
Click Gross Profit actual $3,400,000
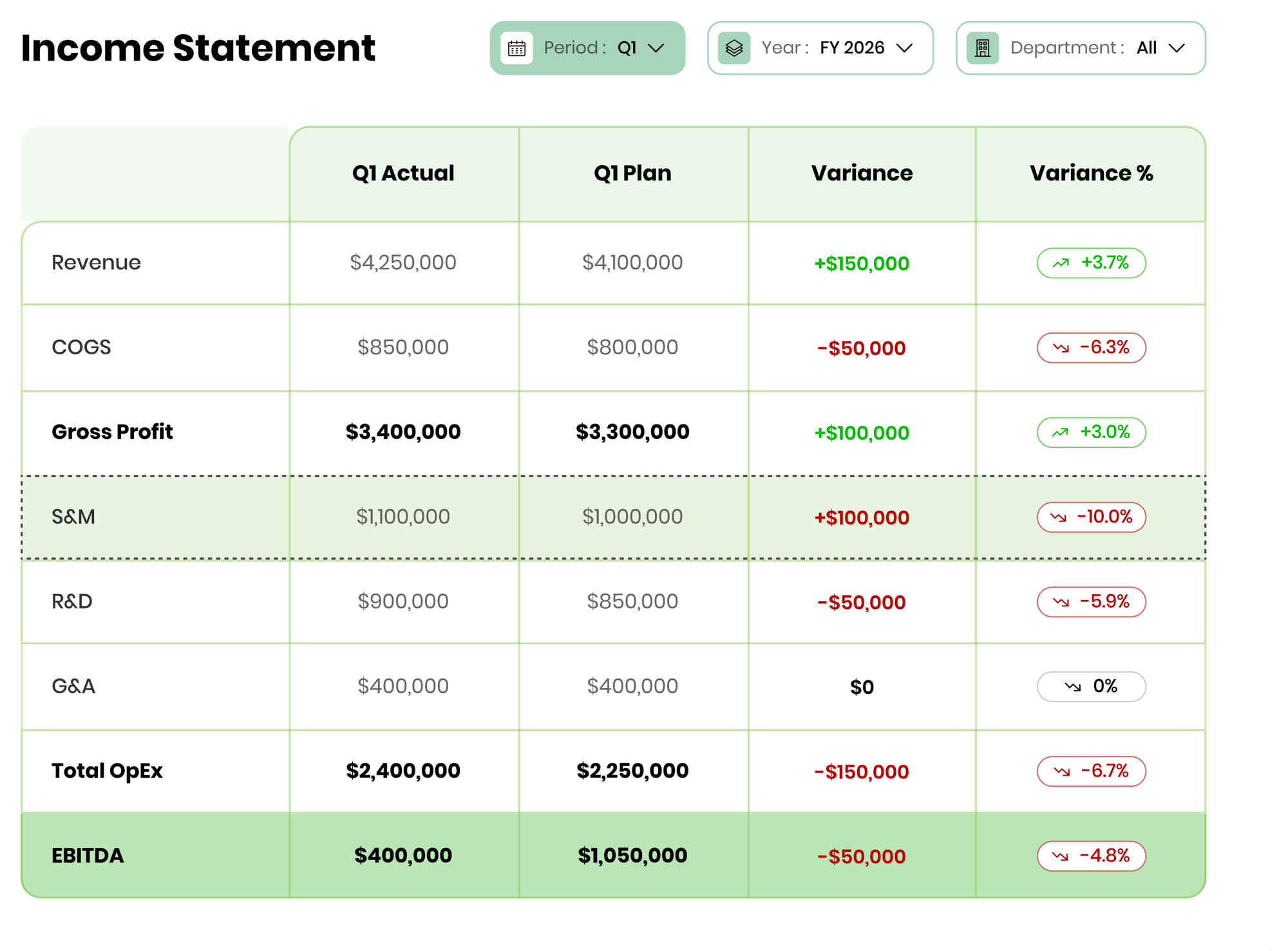403,432
